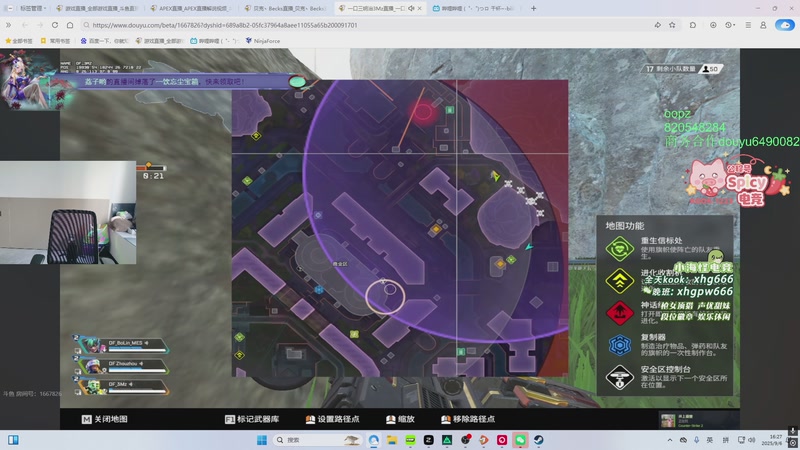This screenshot has height=450, width=800.
Task: Select the DF Zhouzhou squad member card
Action: click(x=122, y=366)
